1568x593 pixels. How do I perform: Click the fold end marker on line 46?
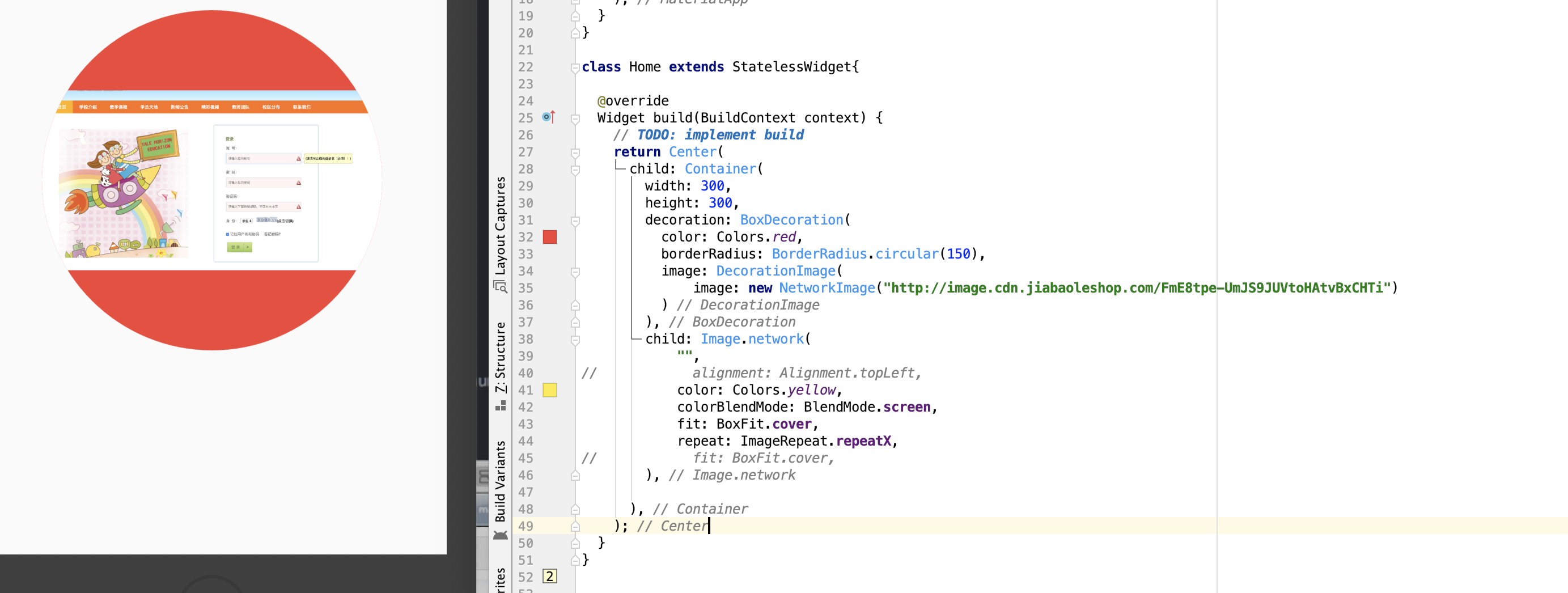(575, 475)
